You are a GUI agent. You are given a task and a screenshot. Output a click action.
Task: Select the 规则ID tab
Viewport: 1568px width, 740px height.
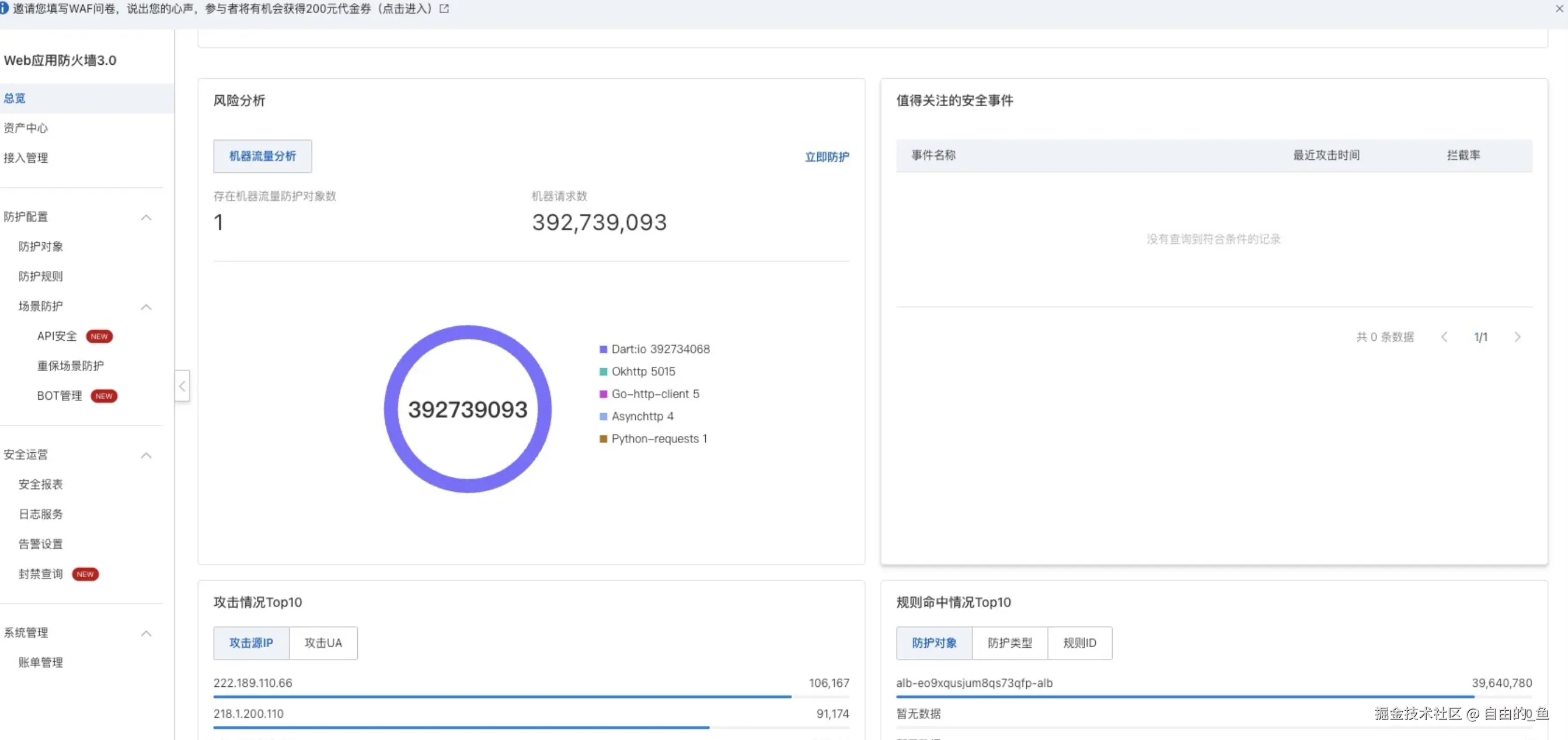tap(1079, 643)
